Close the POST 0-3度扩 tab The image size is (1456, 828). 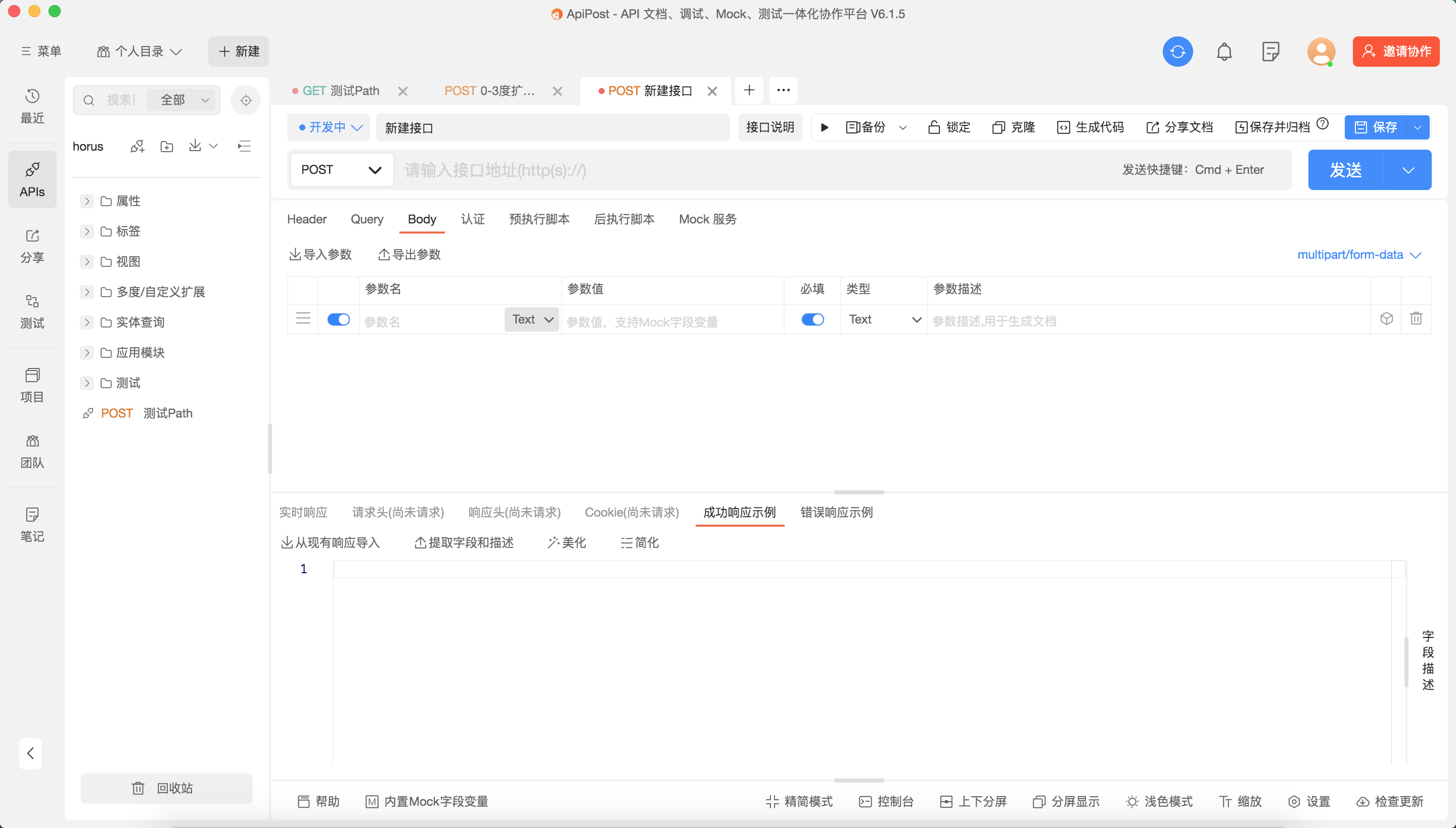click(557, 91)
